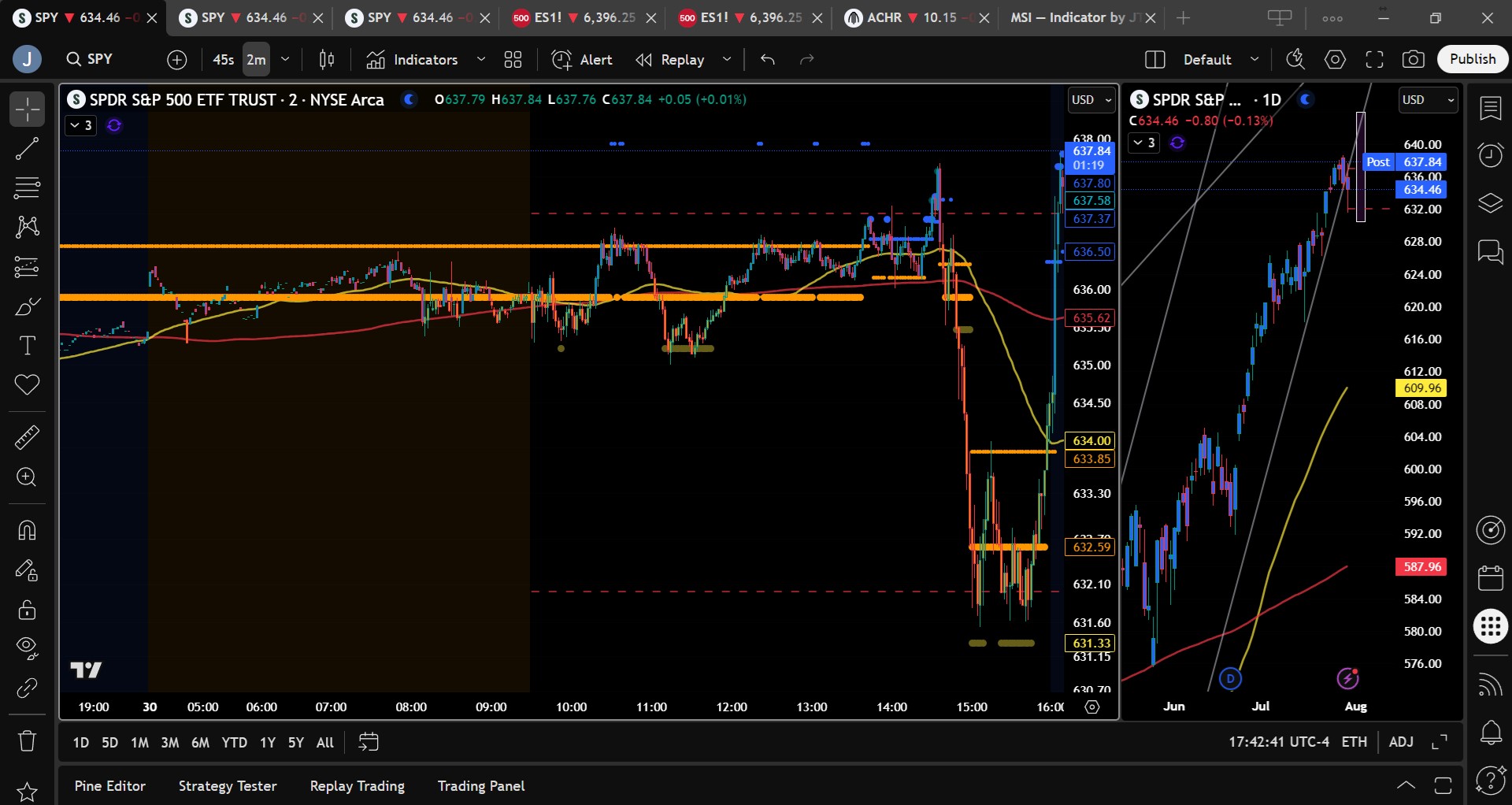This screenshot has width=1512, height=805.
Task: Open the Replay Trading panel
Action: (x=358, y=786)
